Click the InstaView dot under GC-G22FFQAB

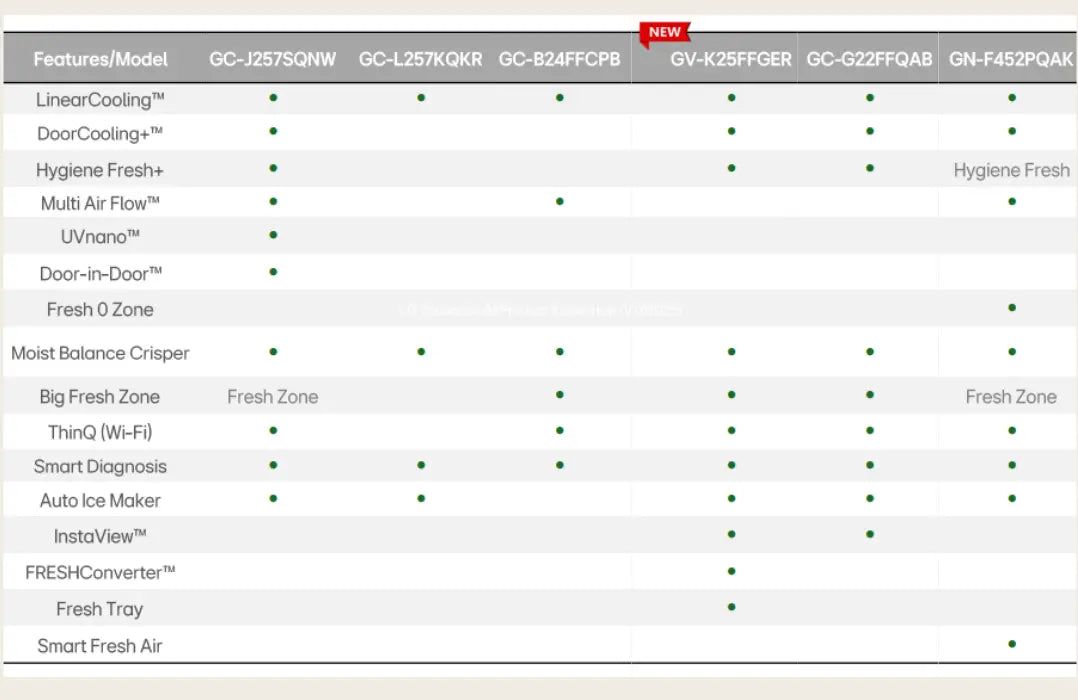(870, 535)
